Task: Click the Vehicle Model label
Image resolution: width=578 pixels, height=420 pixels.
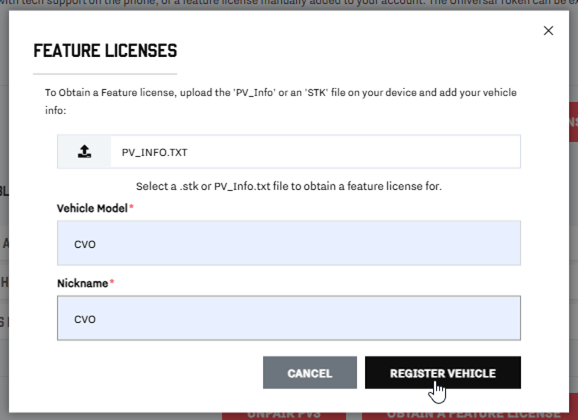Action: (x=92, y=208)
